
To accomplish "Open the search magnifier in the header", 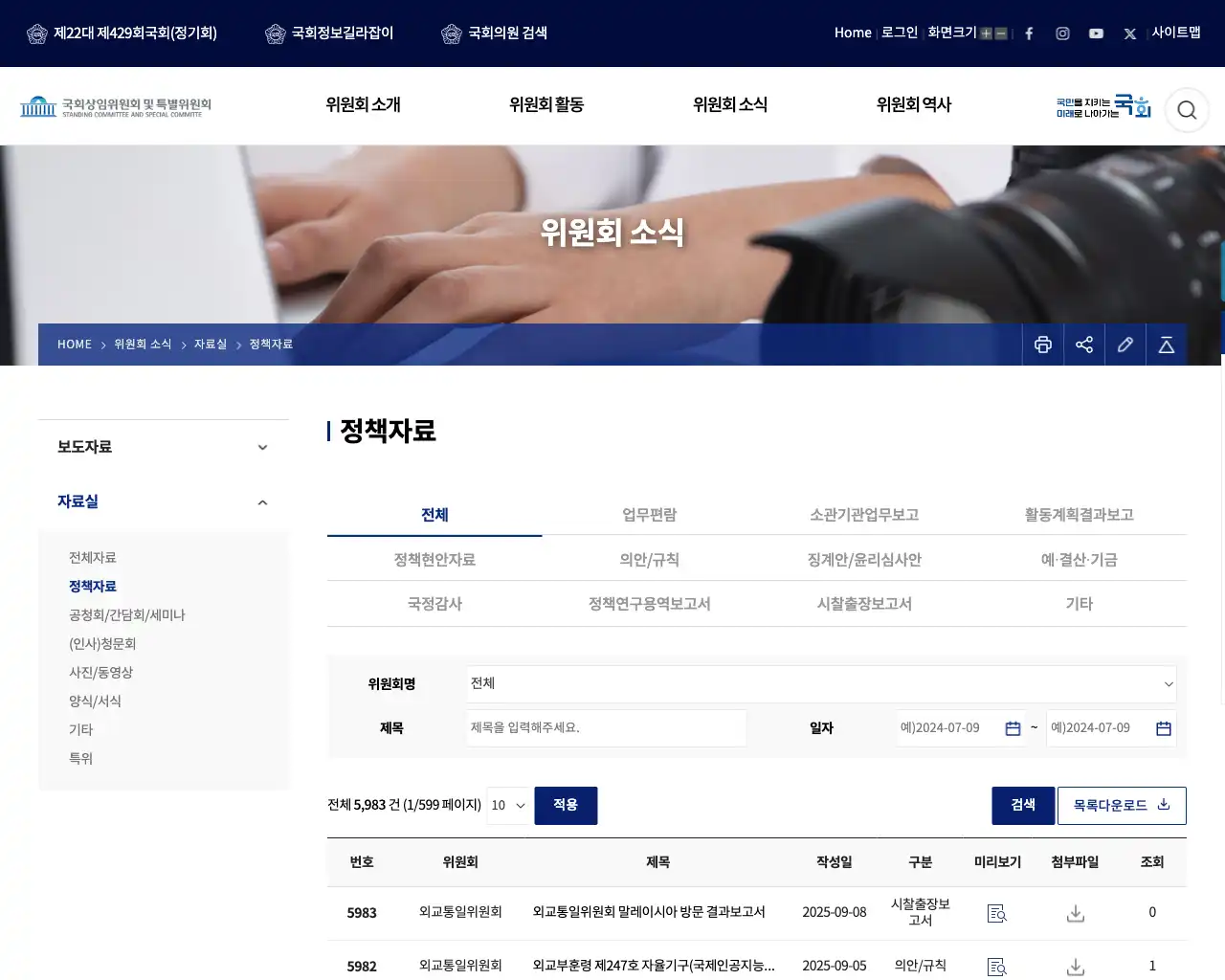I will coord(1187,110).
